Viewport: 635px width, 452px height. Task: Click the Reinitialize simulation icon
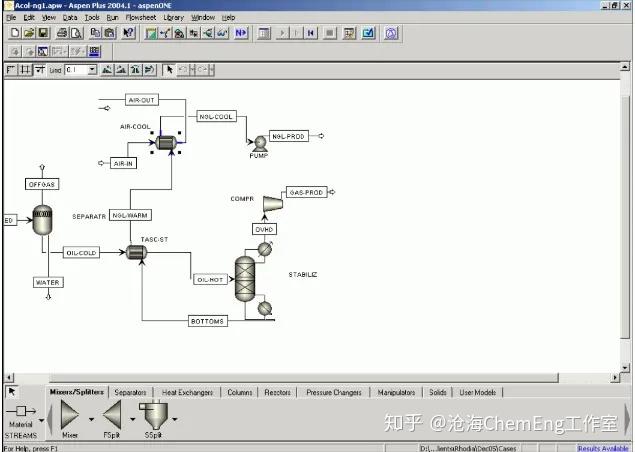coord(311,33)
